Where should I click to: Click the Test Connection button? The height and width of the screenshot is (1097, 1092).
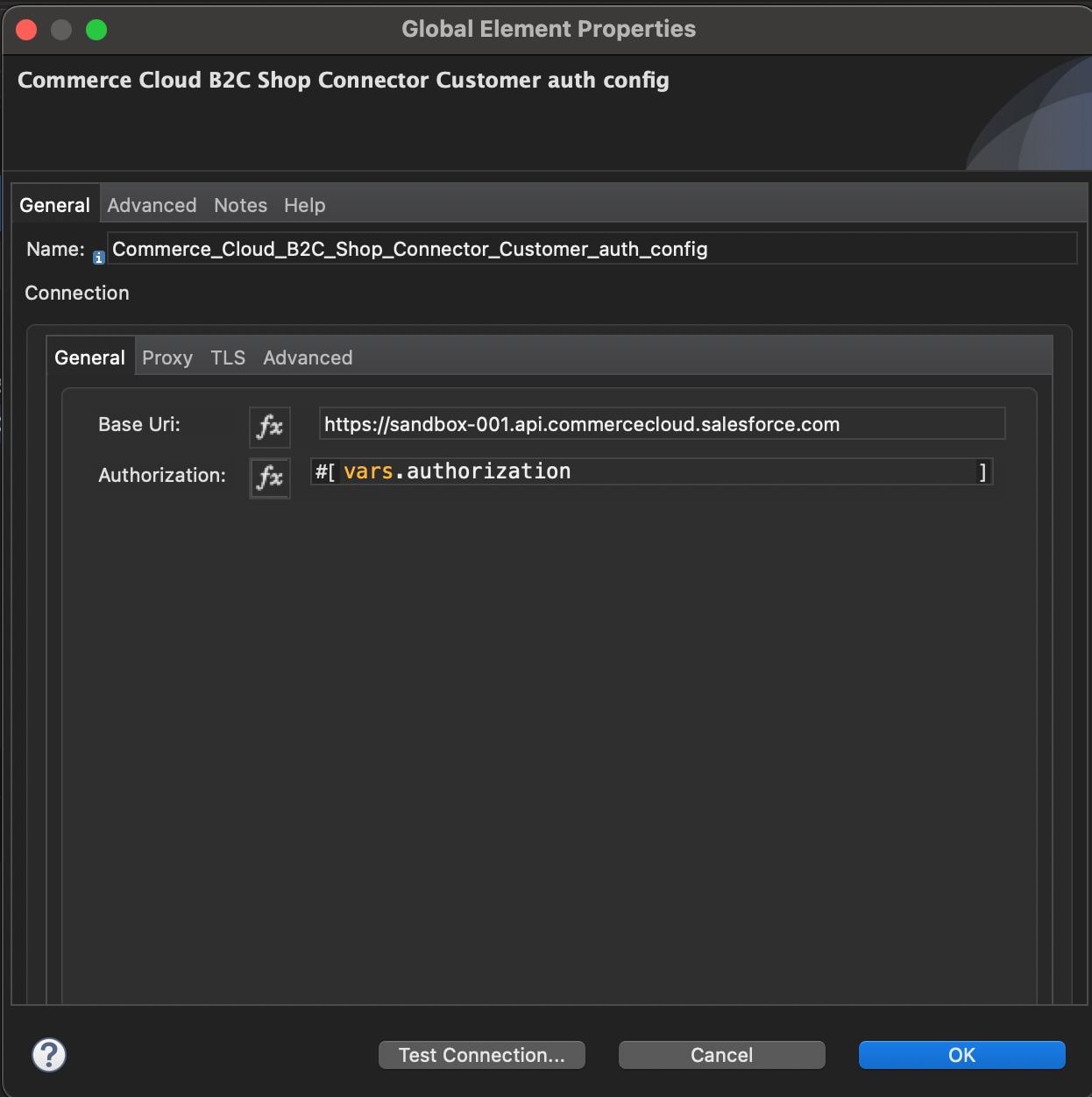pyautogui.click(x=482, y=1055)
